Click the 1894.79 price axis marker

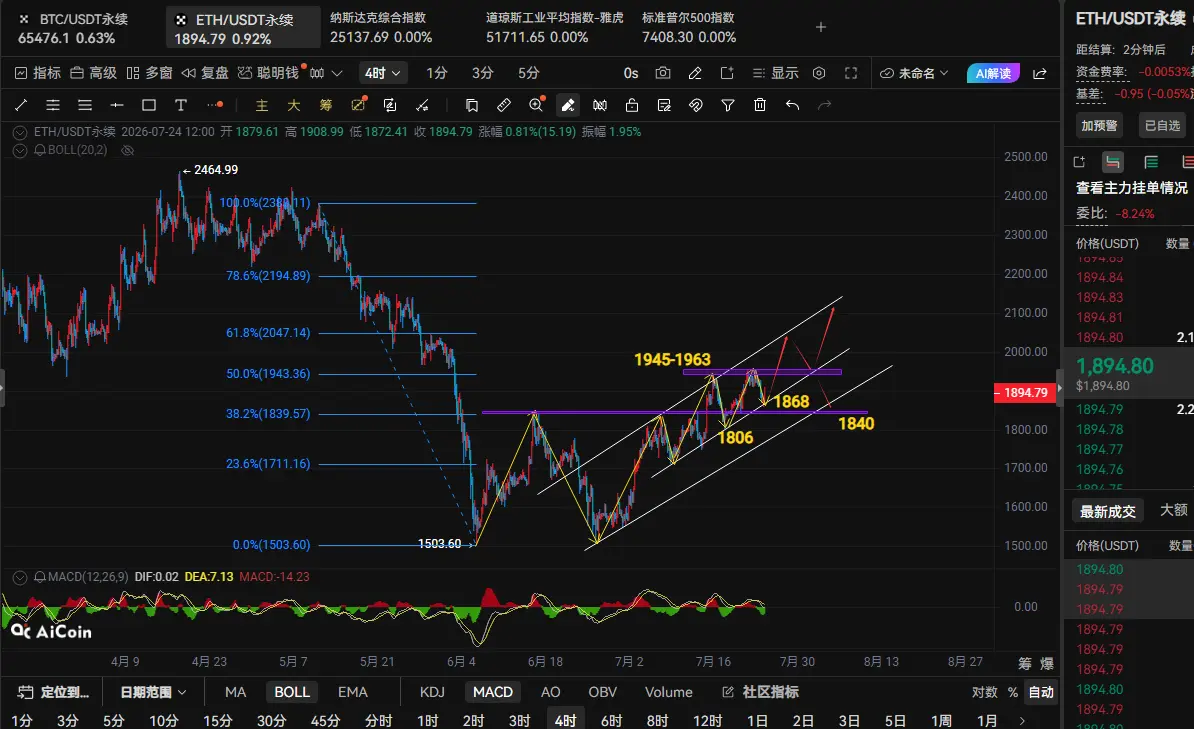click(1024, 392)
